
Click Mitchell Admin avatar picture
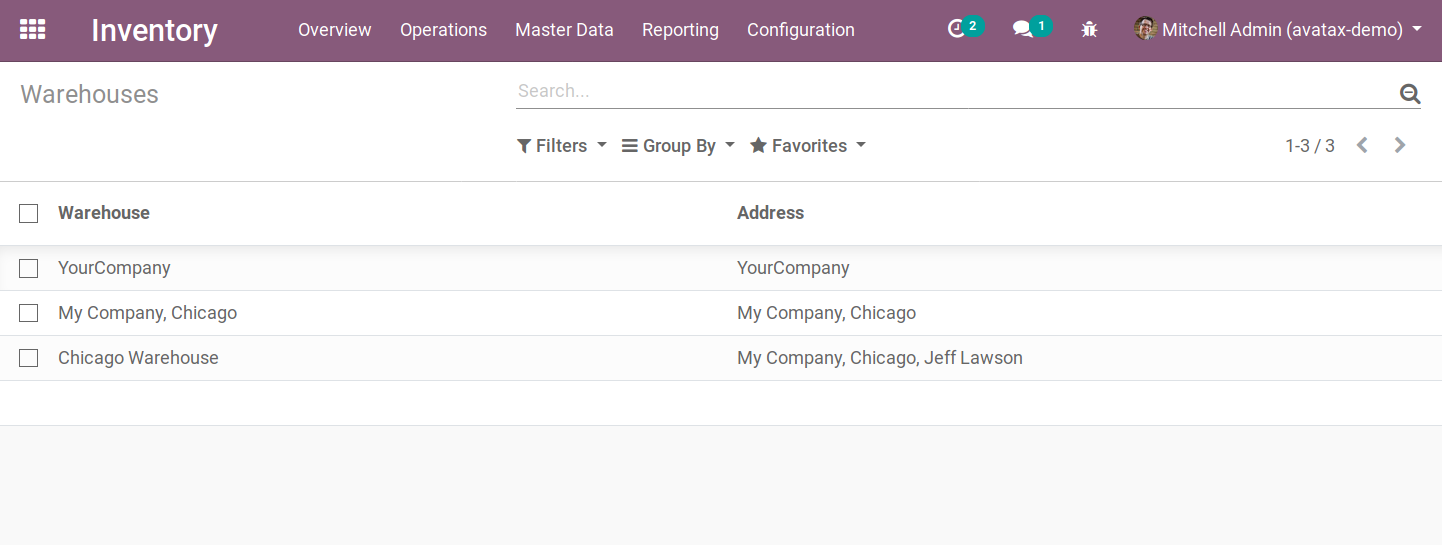coord(1145,29)
